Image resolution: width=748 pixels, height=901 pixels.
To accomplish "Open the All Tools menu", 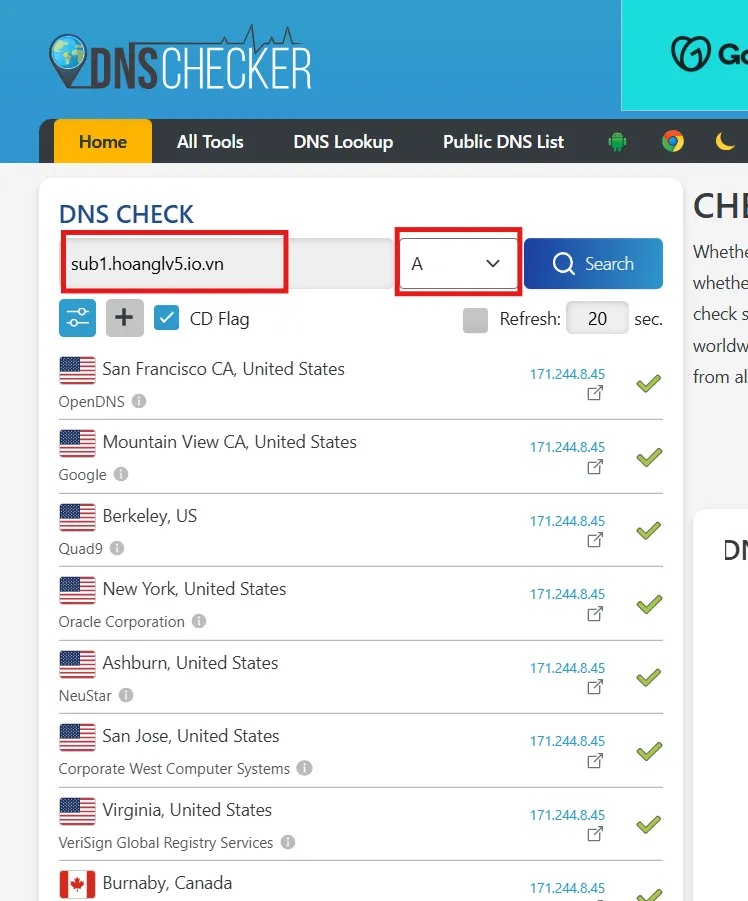I will tap(210, 142).
